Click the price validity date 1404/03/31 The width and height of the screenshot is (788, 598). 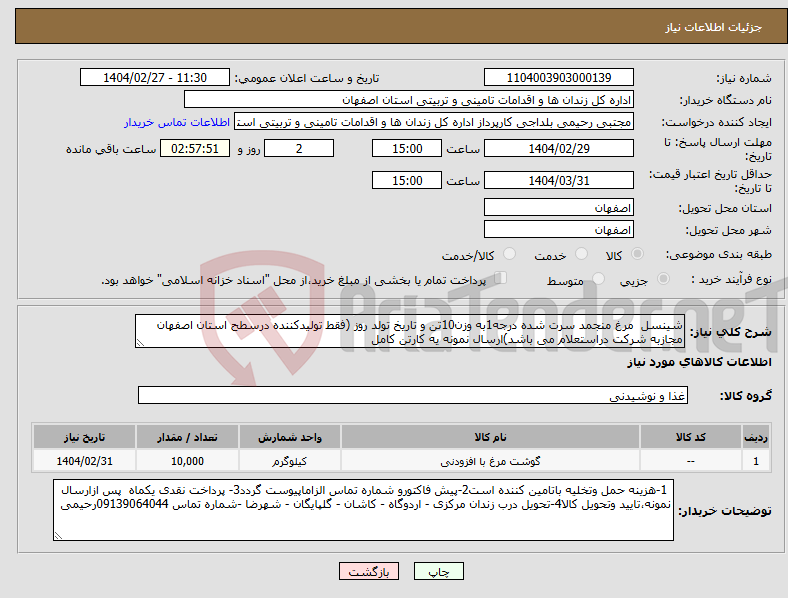click(x=559, y=180)
